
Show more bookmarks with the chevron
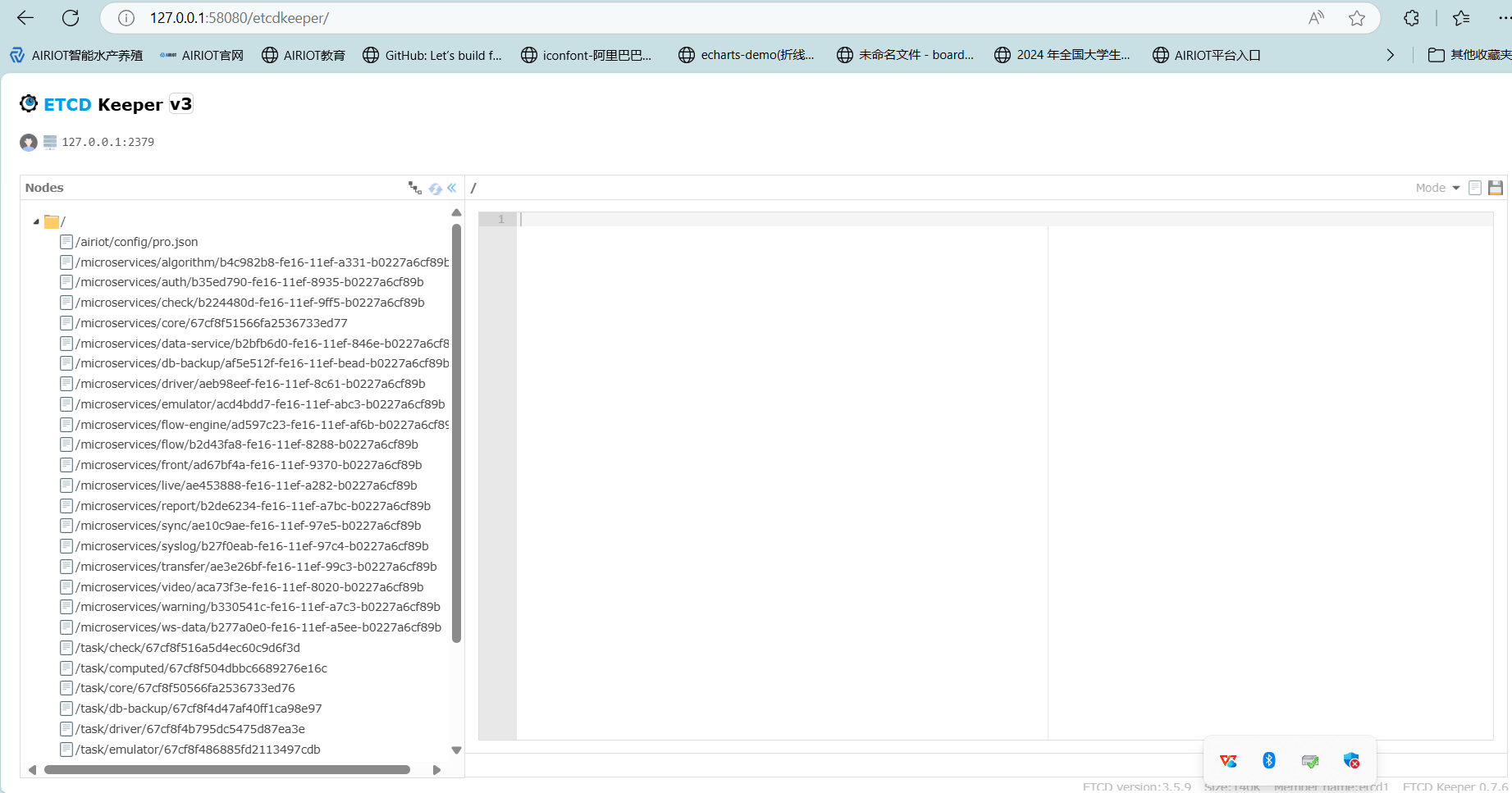coord(1390,55)
